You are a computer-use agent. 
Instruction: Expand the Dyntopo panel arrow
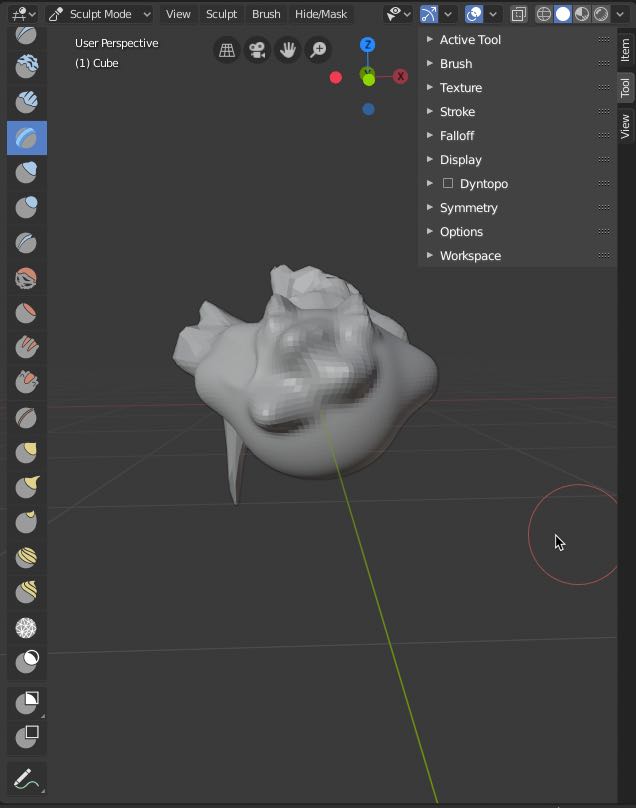click(x=430, y=183)
